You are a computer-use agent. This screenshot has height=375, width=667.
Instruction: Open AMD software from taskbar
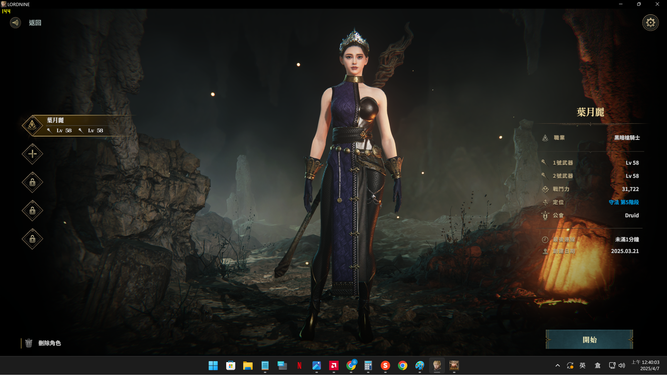(334, 365)
